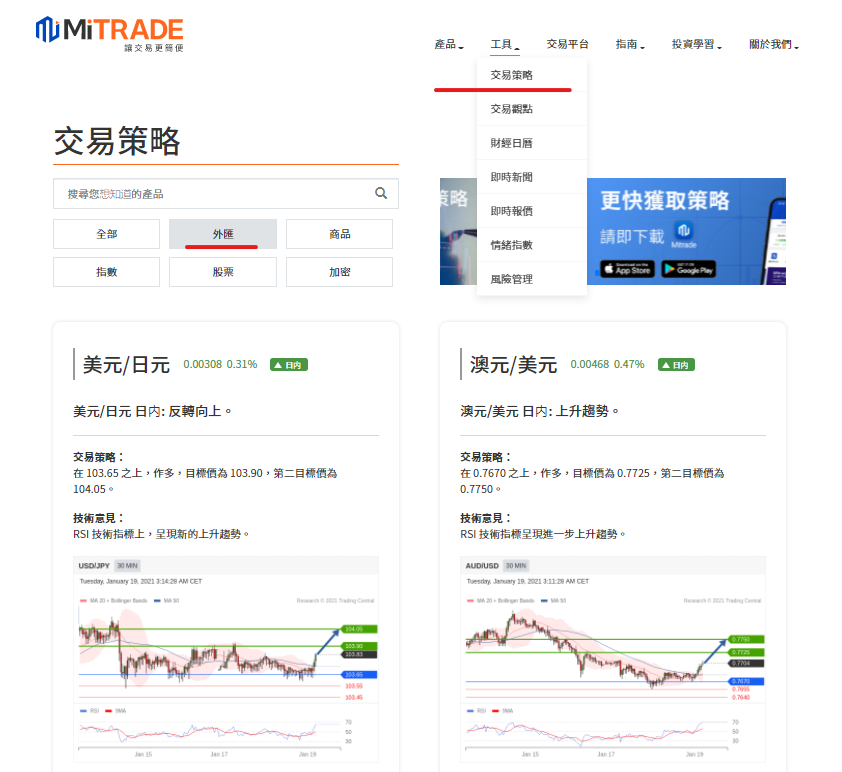Click the Mitrade app icon in banner
This screenshot has width=842, height=772.
pyautogui.click(x=684, y=234)
